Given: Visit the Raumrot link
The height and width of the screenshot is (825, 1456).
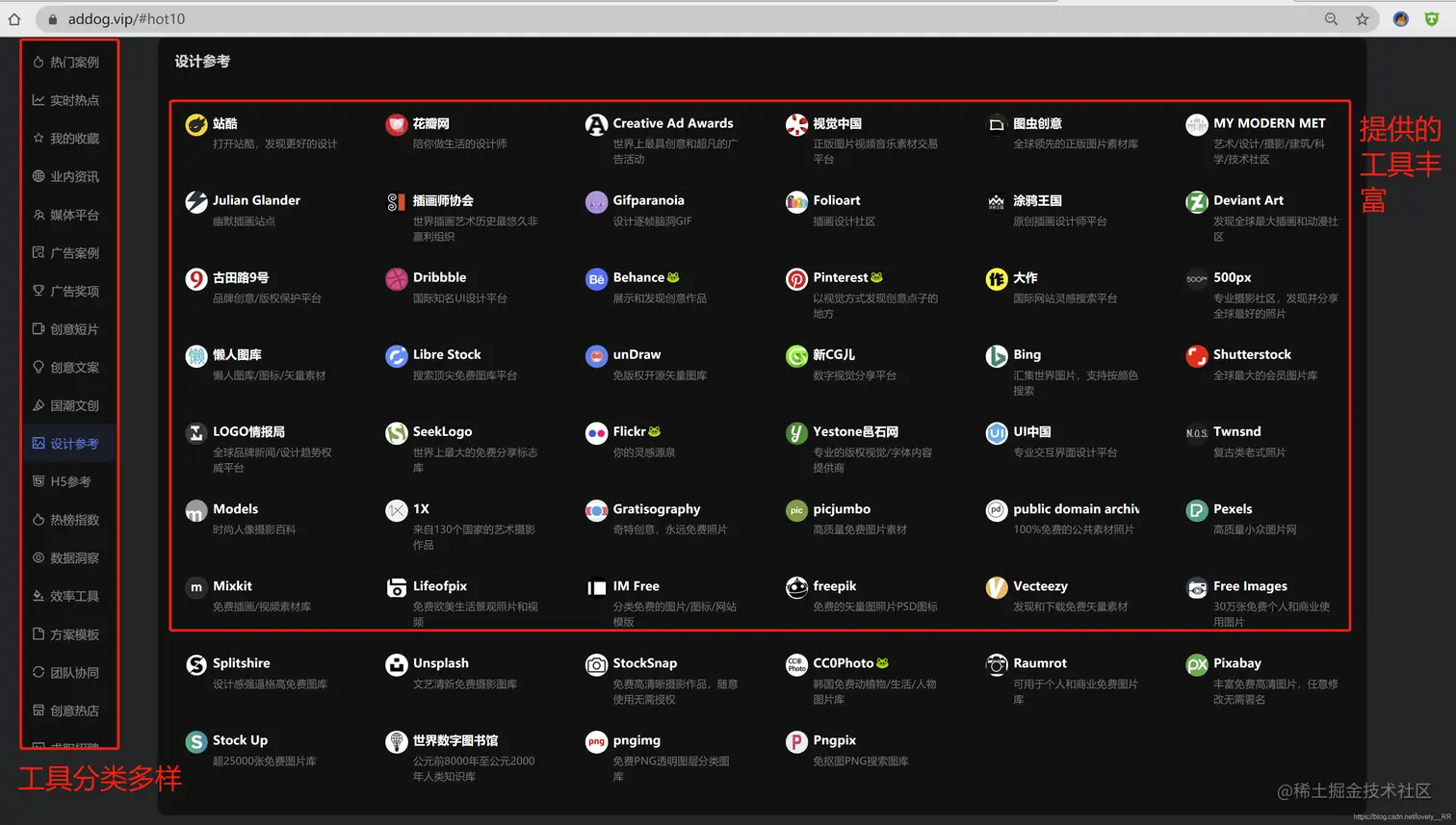Looking at the screenshot, I should coord(1040,663).
